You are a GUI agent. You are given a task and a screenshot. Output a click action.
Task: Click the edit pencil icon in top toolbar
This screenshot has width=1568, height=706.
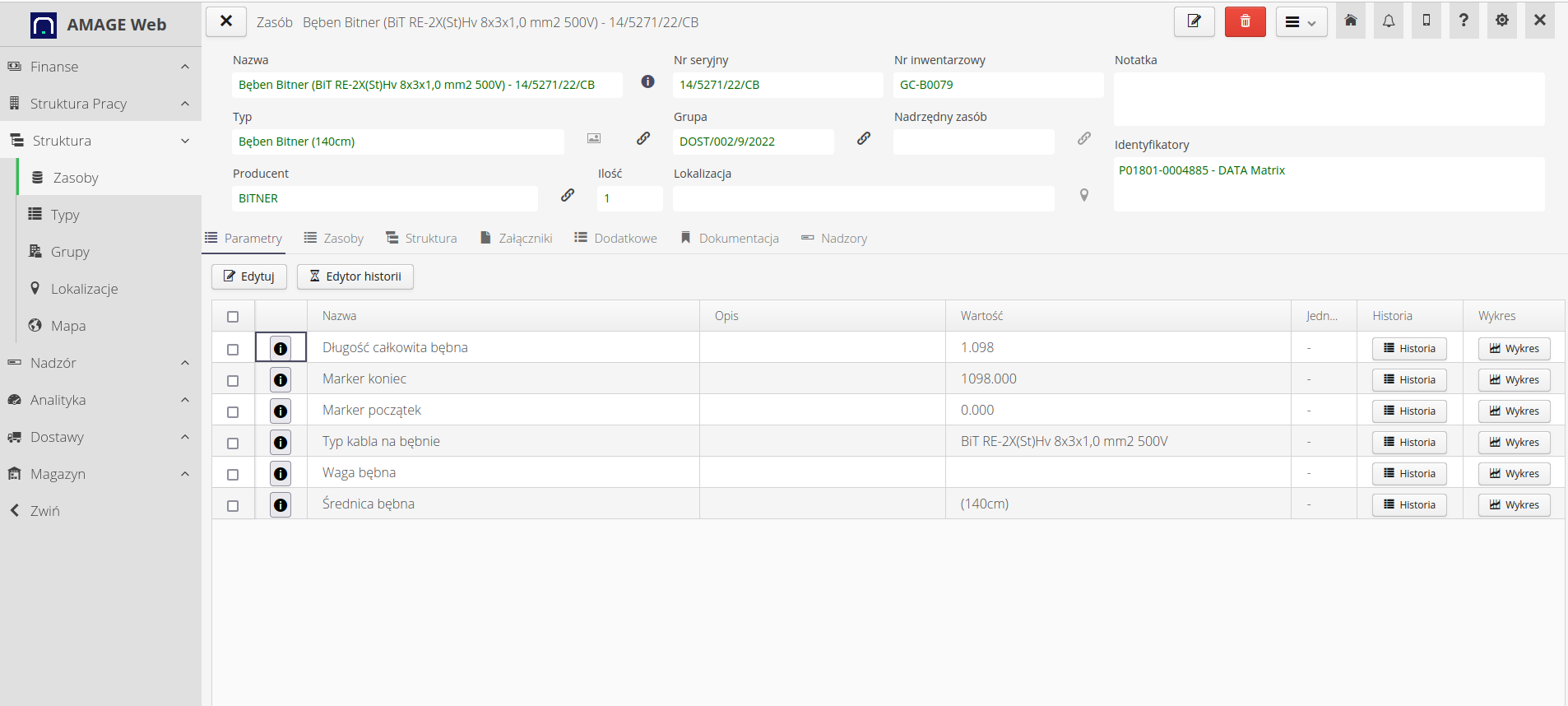pos(1194,21)
